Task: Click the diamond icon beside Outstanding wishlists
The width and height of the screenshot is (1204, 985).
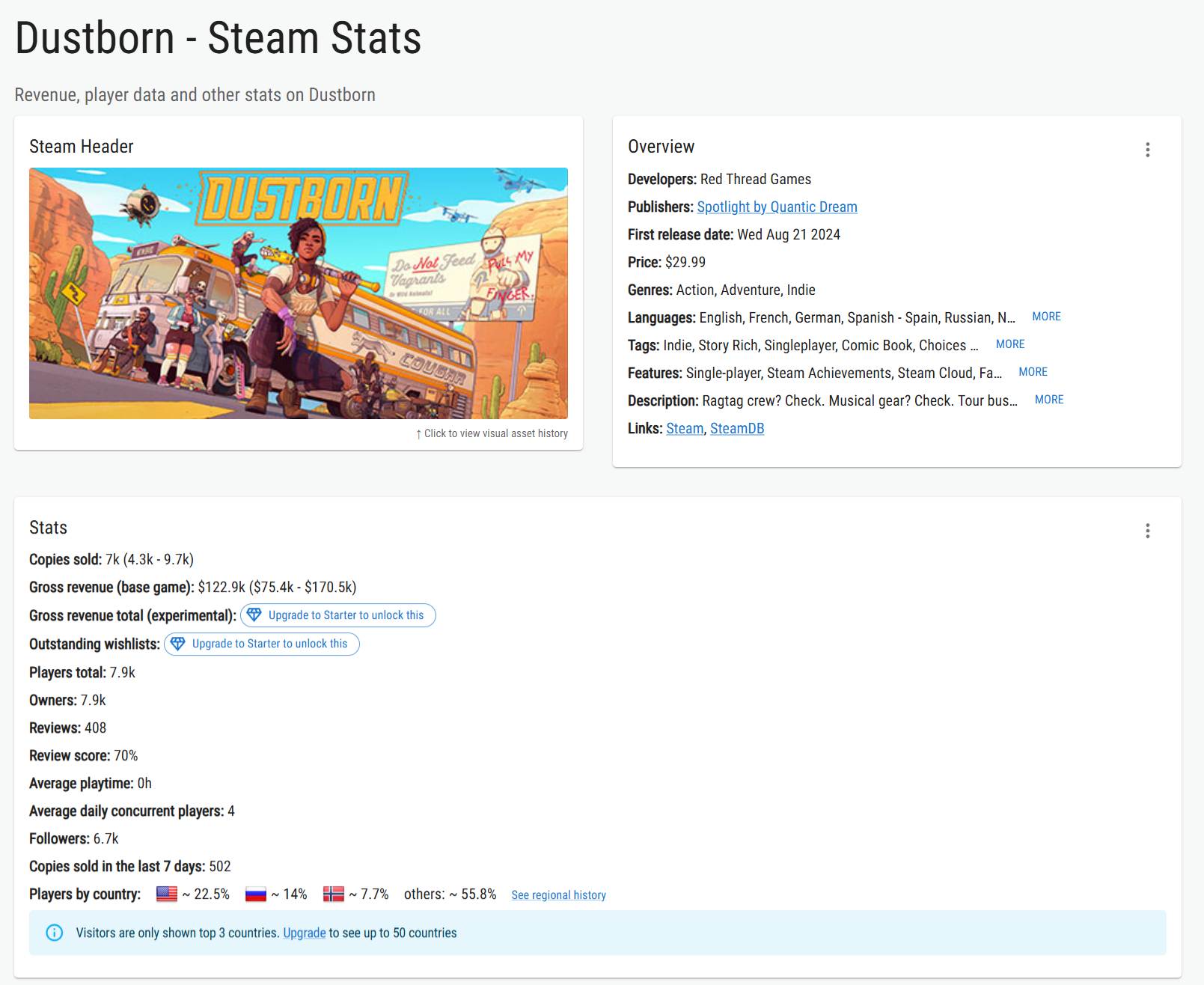Action: point(178,644)
